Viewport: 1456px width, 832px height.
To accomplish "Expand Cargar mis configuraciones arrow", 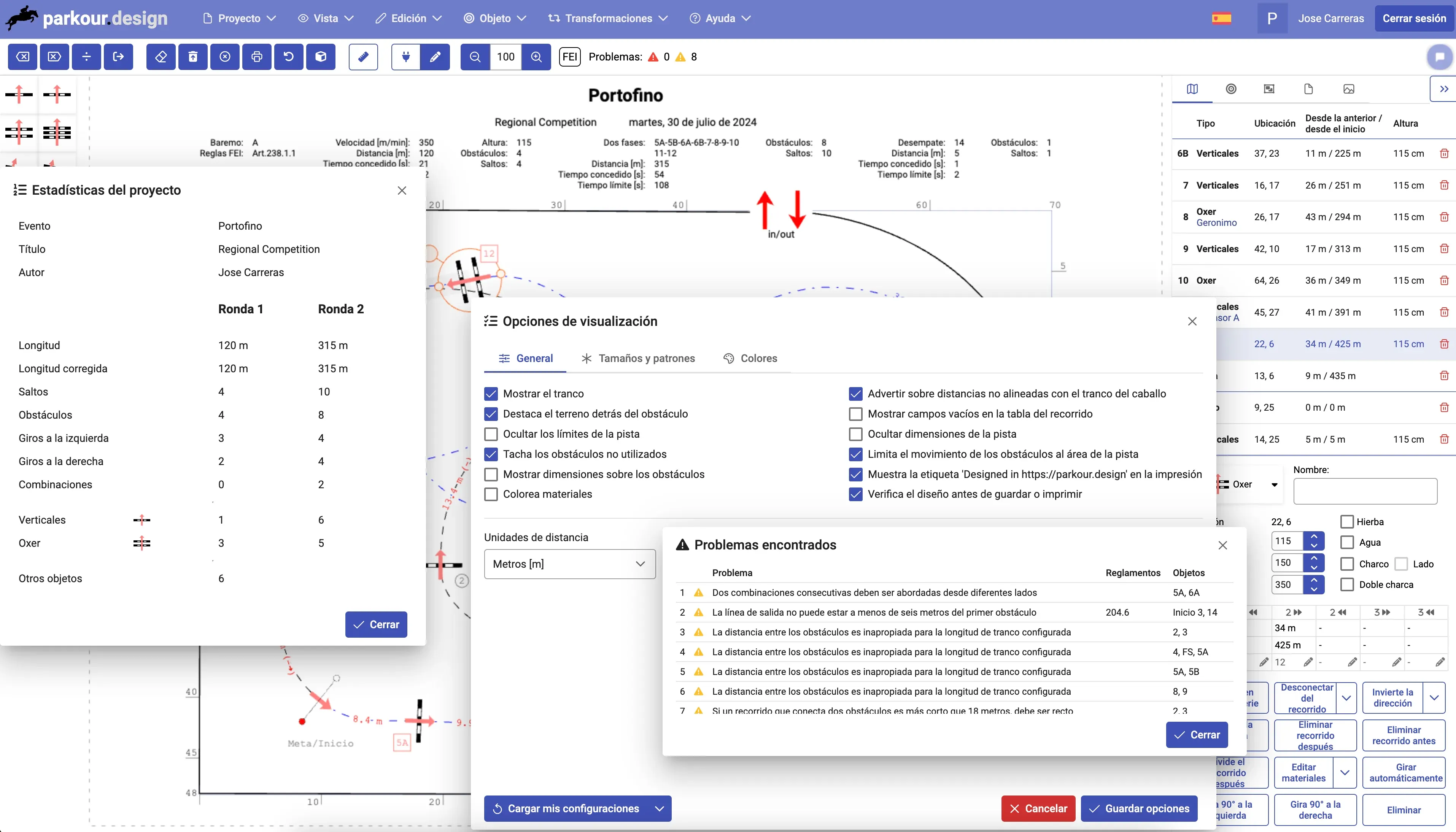I will coord(660,808).
